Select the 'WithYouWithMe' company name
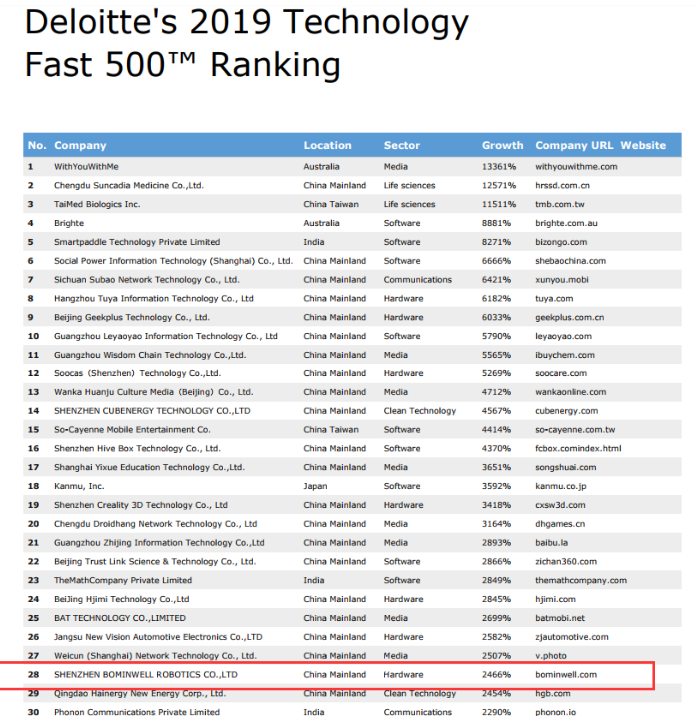Image resolution: width=696 pixels, height=721 pixels. pyautogui.click(x=86, y=166)
